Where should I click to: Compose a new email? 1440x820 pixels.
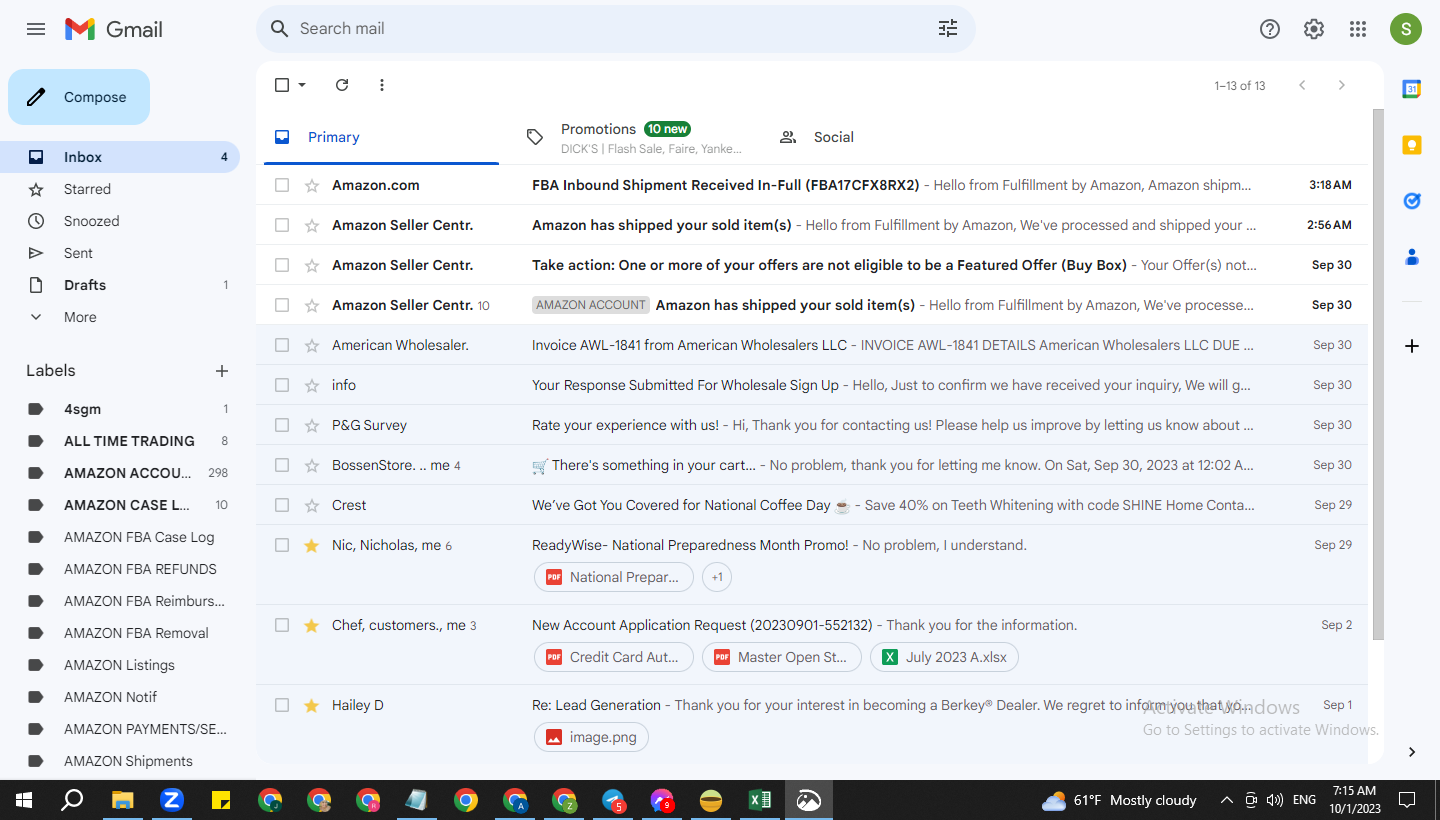tap(79, 97)
